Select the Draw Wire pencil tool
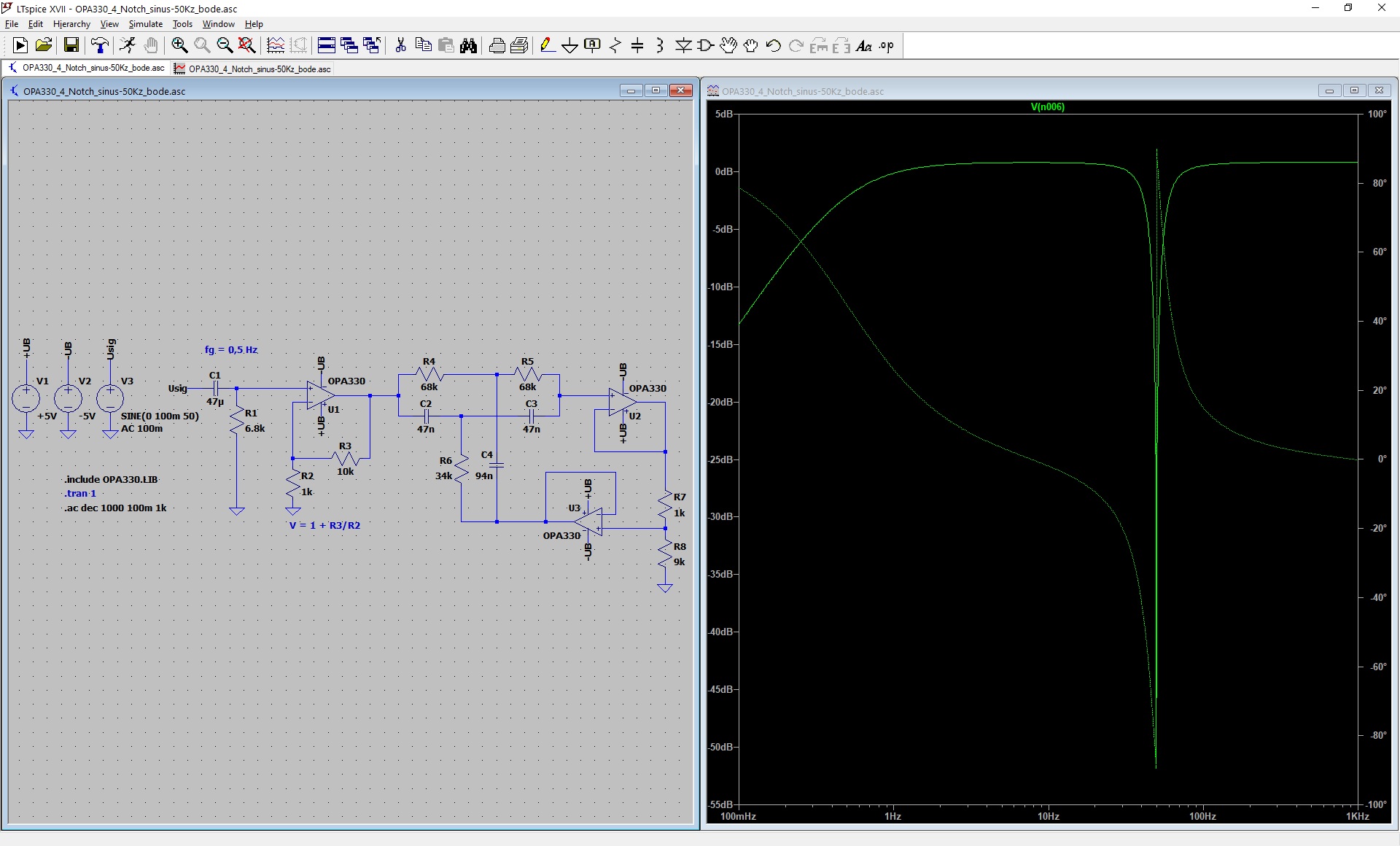Viewport: 1400px width, 846px height. click(x=547, y=46)
